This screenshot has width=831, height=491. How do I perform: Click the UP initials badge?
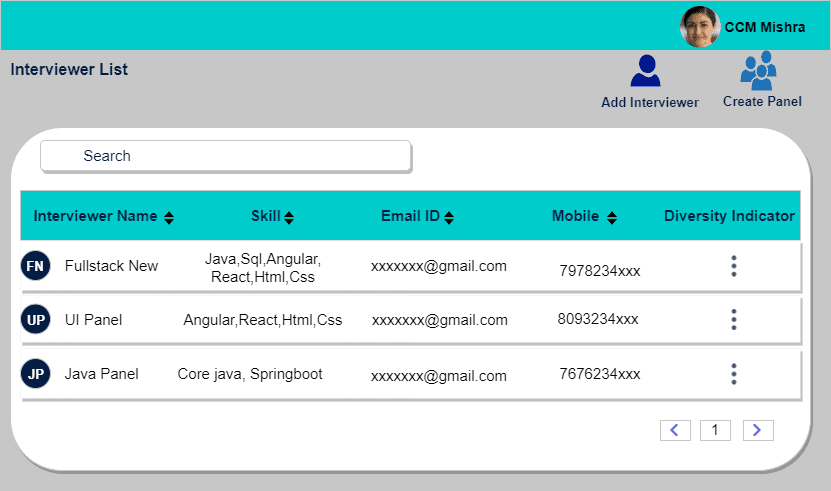click(36, 320)
